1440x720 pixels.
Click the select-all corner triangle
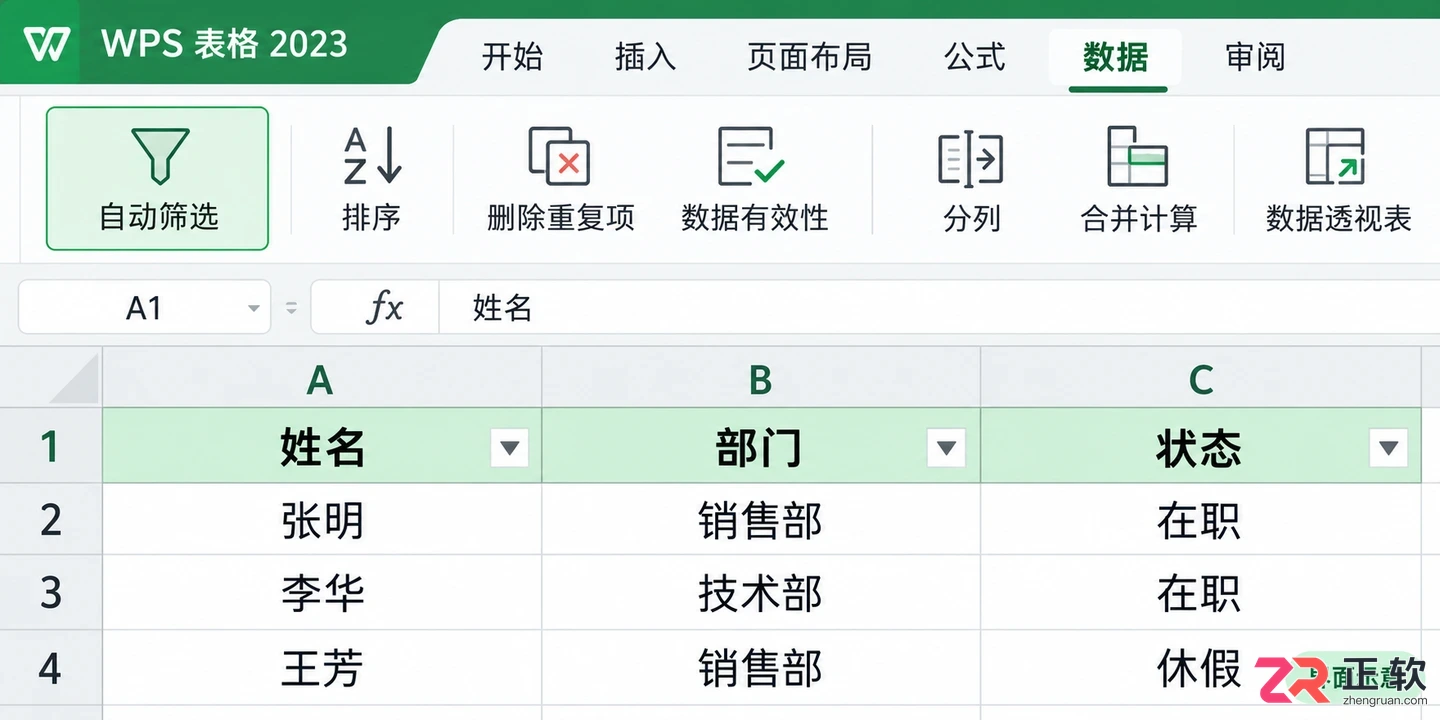[74, 379]
